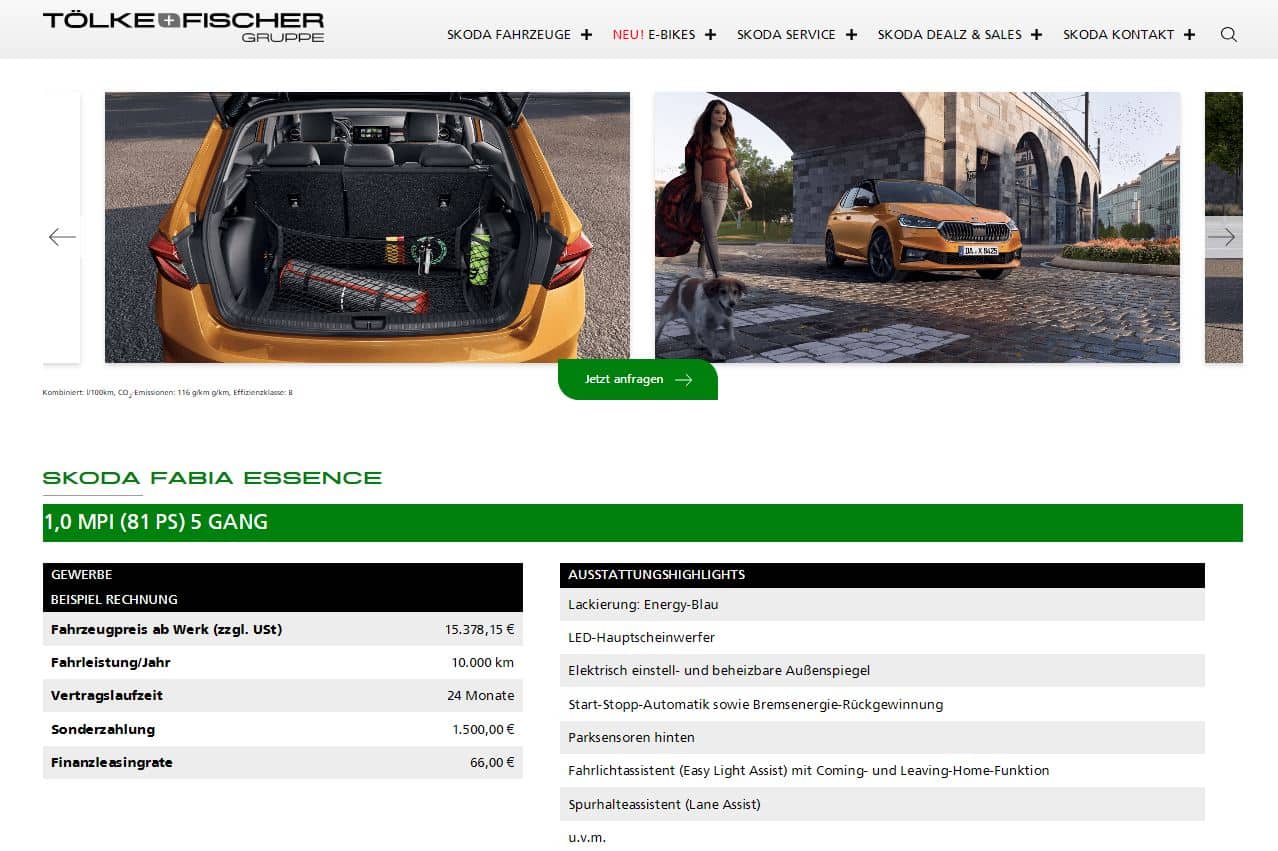Click the Lackierung: Energy-Blau row

point(882,604)
